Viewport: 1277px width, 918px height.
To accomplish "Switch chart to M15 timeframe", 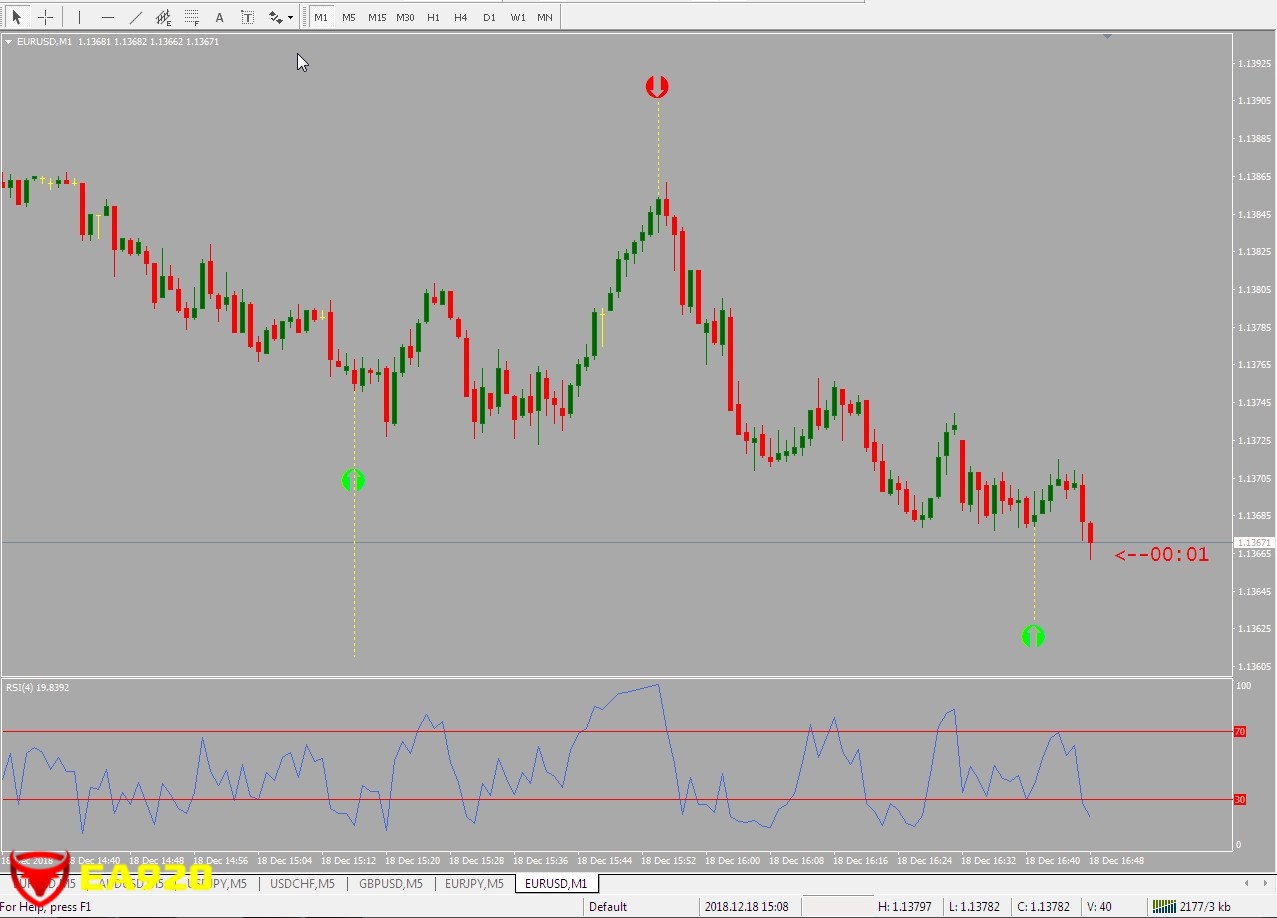I will point(377,17).
